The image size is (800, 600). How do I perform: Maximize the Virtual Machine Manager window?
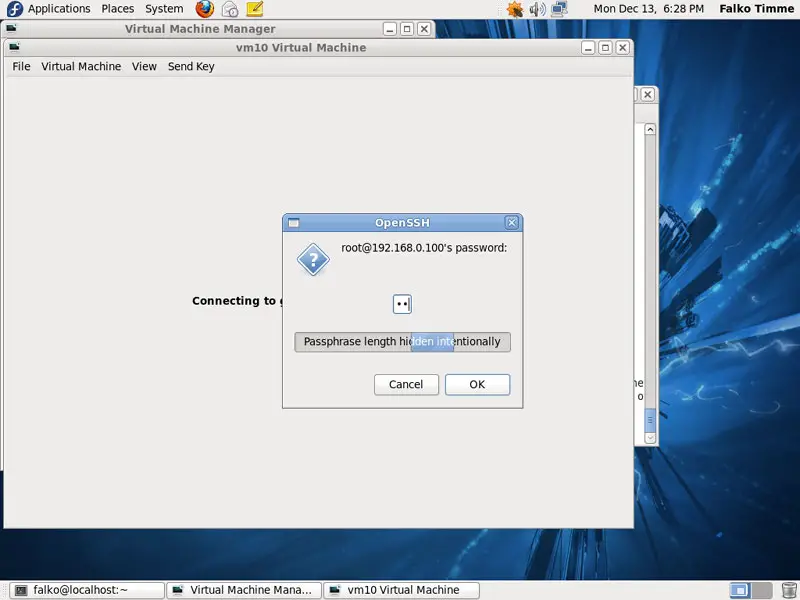point(407,29)
